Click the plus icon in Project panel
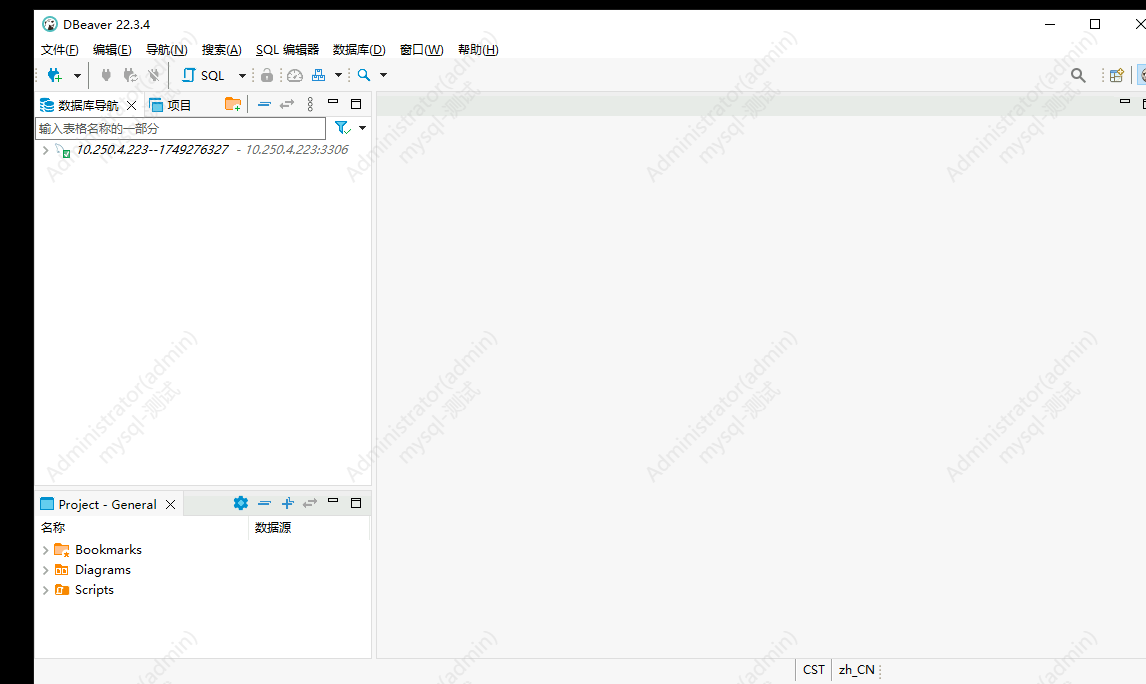The image size is (1146, 684). click(x=287, y=503)
